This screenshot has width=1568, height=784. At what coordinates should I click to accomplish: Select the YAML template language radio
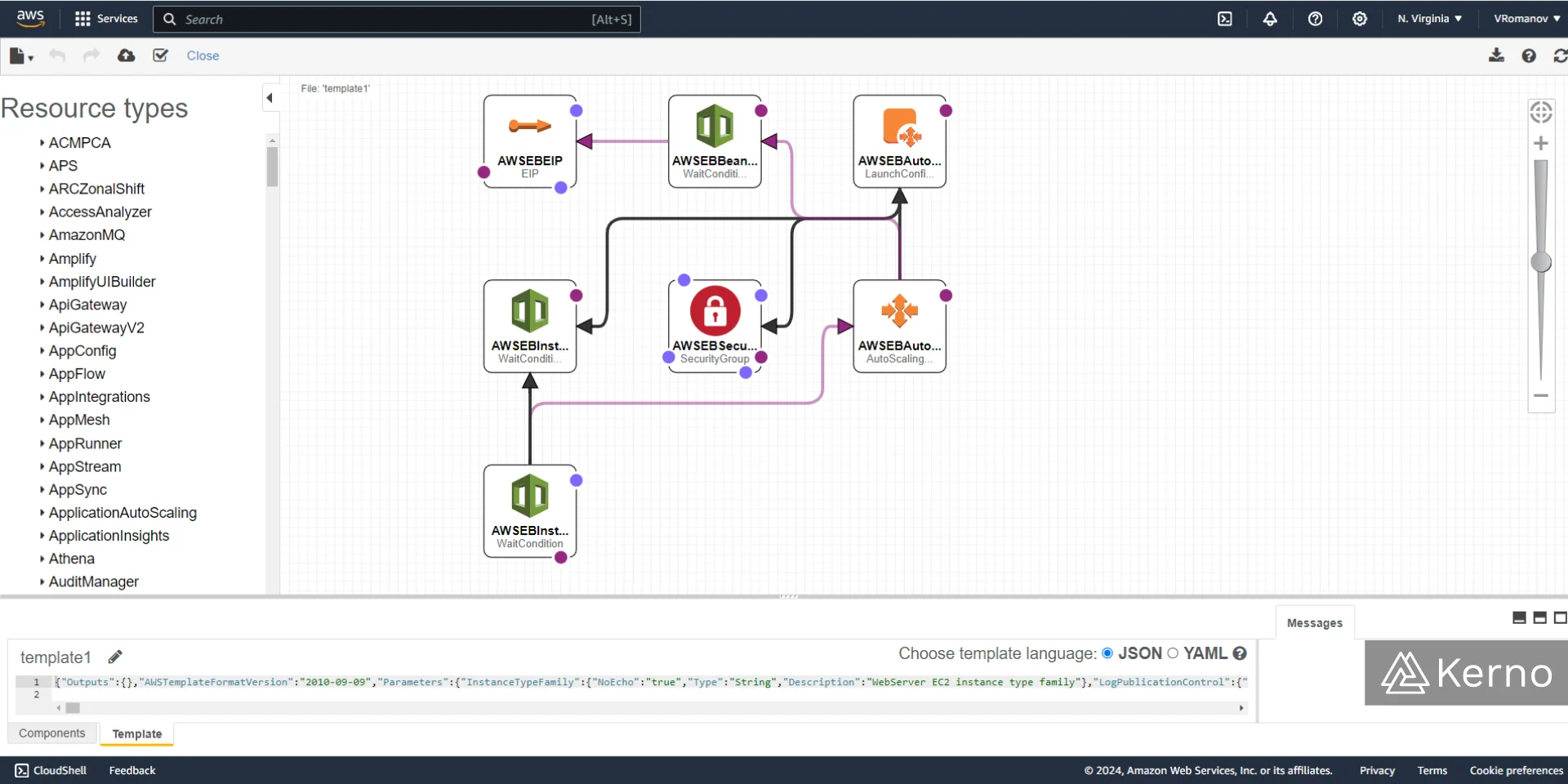point(1173,653)
